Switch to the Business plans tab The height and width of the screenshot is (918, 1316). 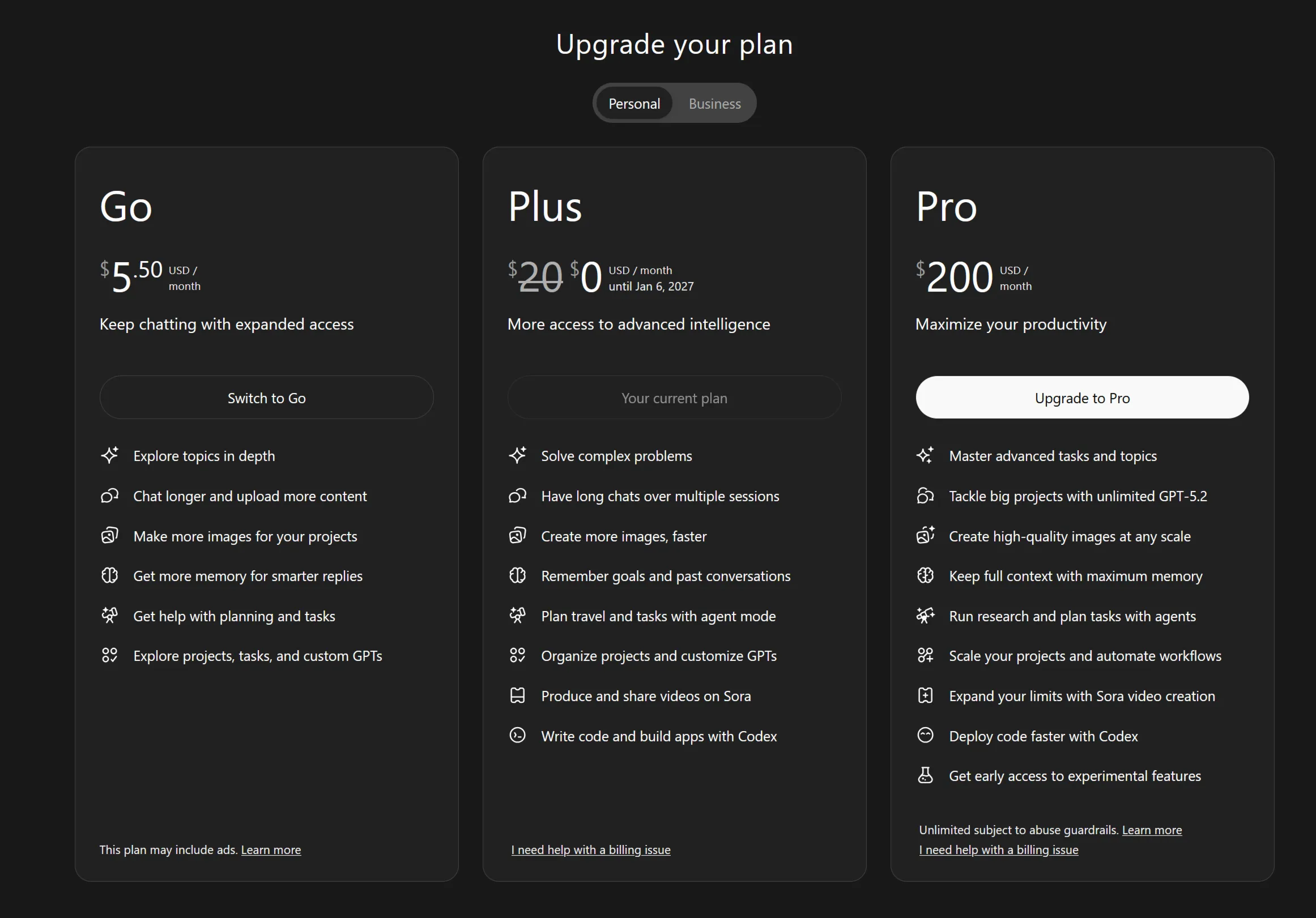tap(715, 104)
